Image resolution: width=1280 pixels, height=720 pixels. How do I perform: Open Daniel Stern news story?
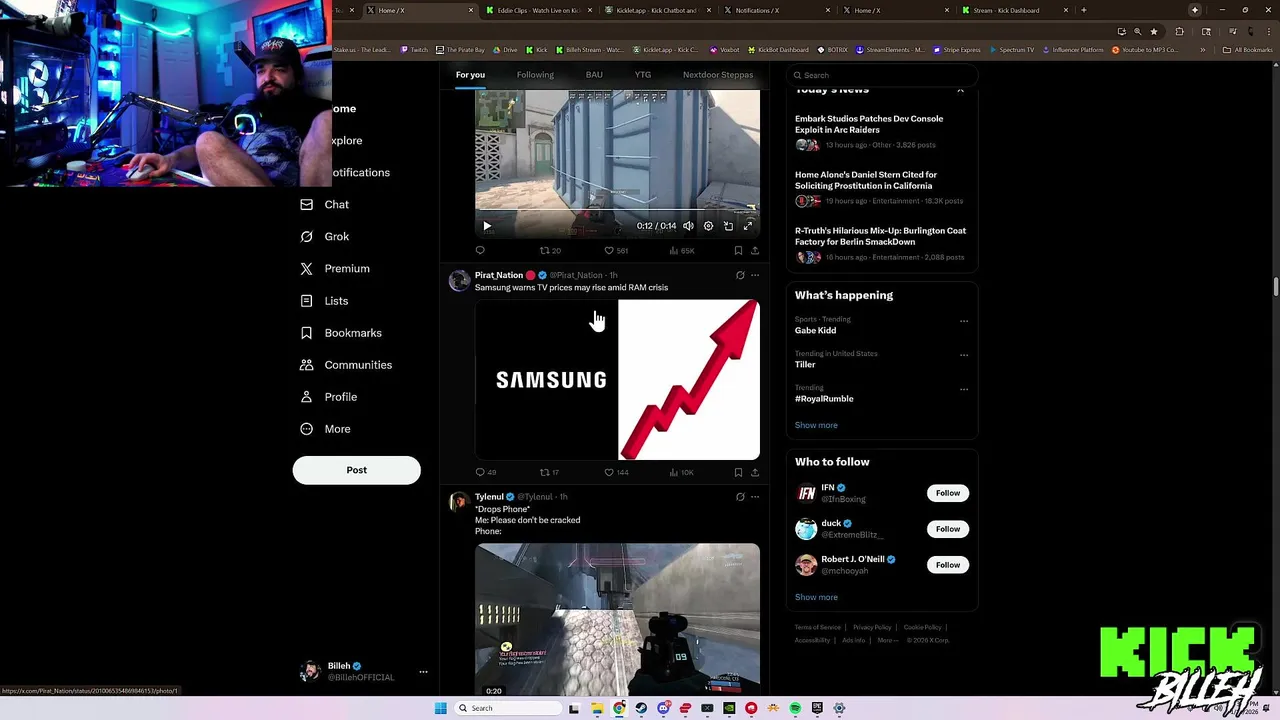tap(880, 187)
